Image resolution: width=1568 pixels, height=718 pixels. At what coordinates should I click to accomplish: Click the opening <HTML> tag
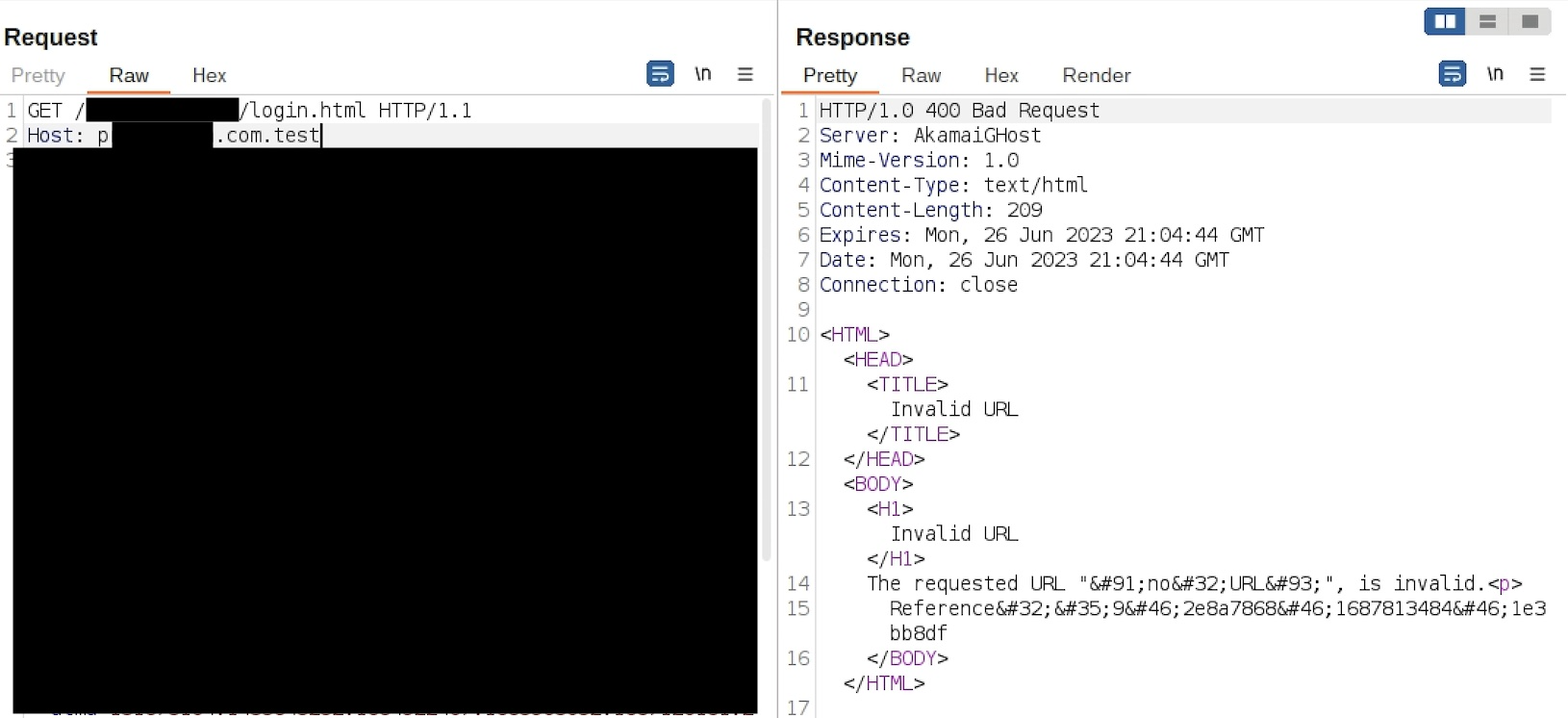coord(854,335)
